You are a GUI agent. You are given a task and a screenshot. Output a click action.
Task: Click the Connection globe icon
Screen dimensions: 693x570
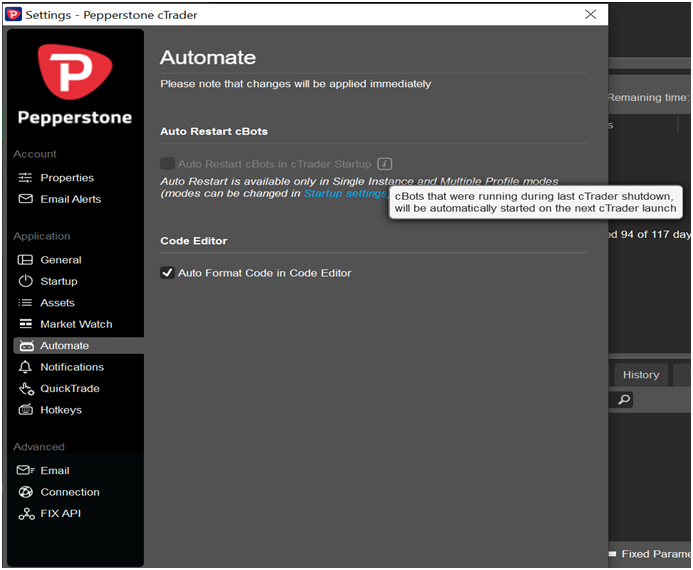pyautogui.click(x=25, y=492)
